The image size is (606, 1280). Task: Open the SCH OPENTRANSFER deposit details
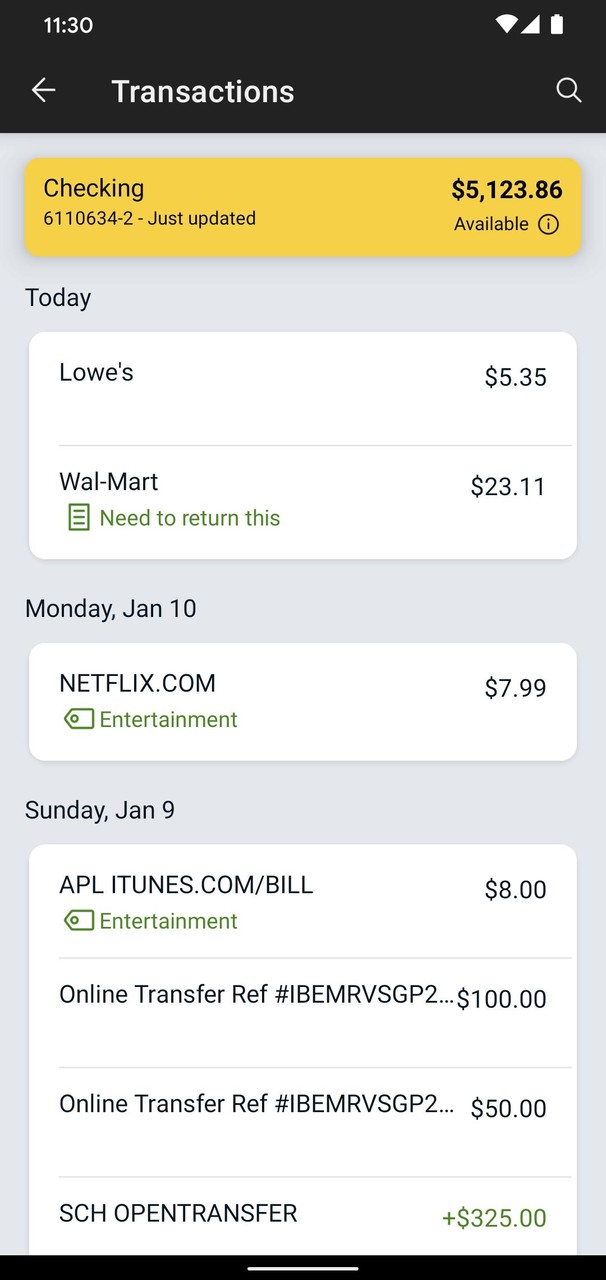coord(303,1214)
